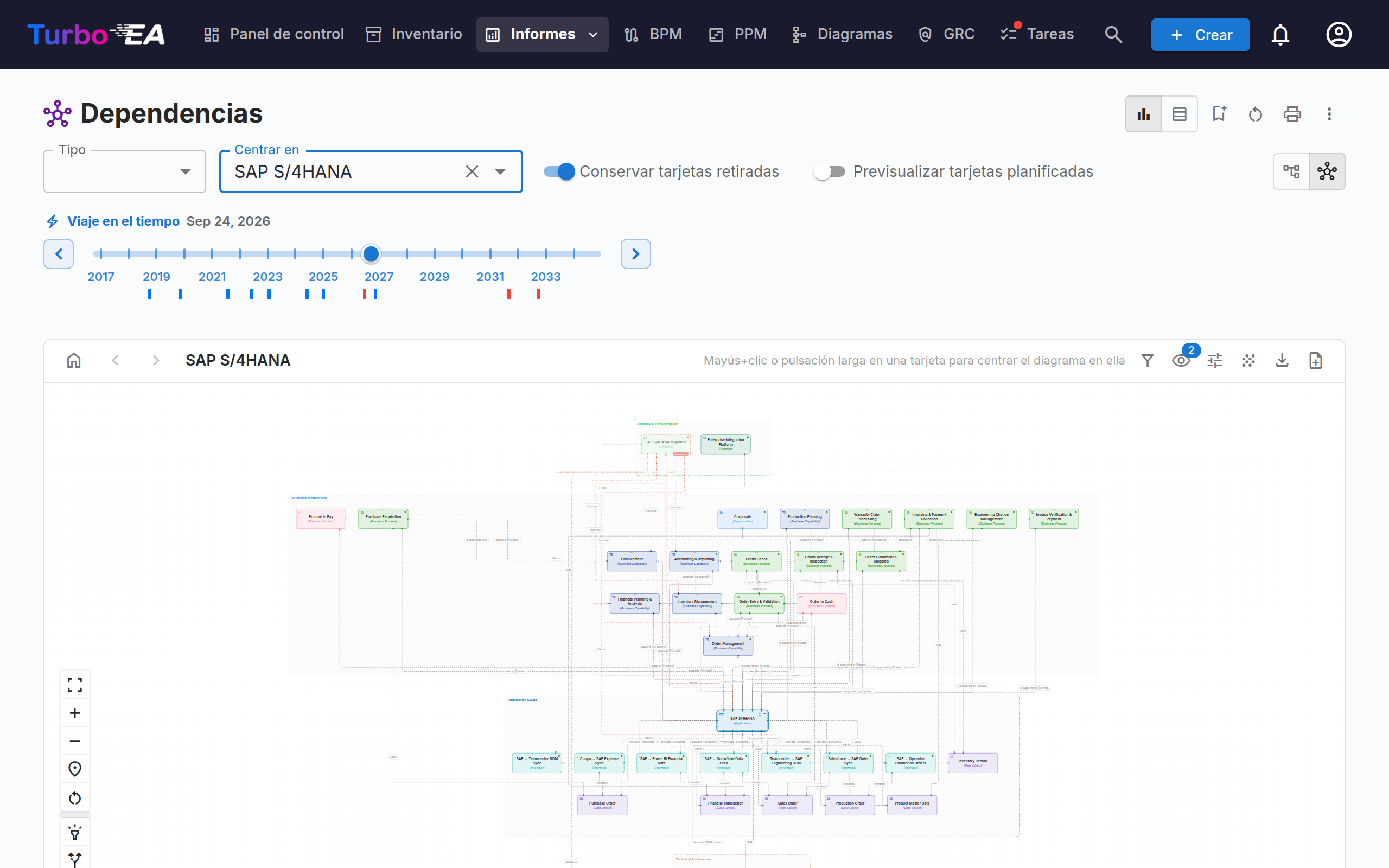Clear the SAP S/4HANA selection
This screenshot has width=1389, height=868.
pos(472,171)
